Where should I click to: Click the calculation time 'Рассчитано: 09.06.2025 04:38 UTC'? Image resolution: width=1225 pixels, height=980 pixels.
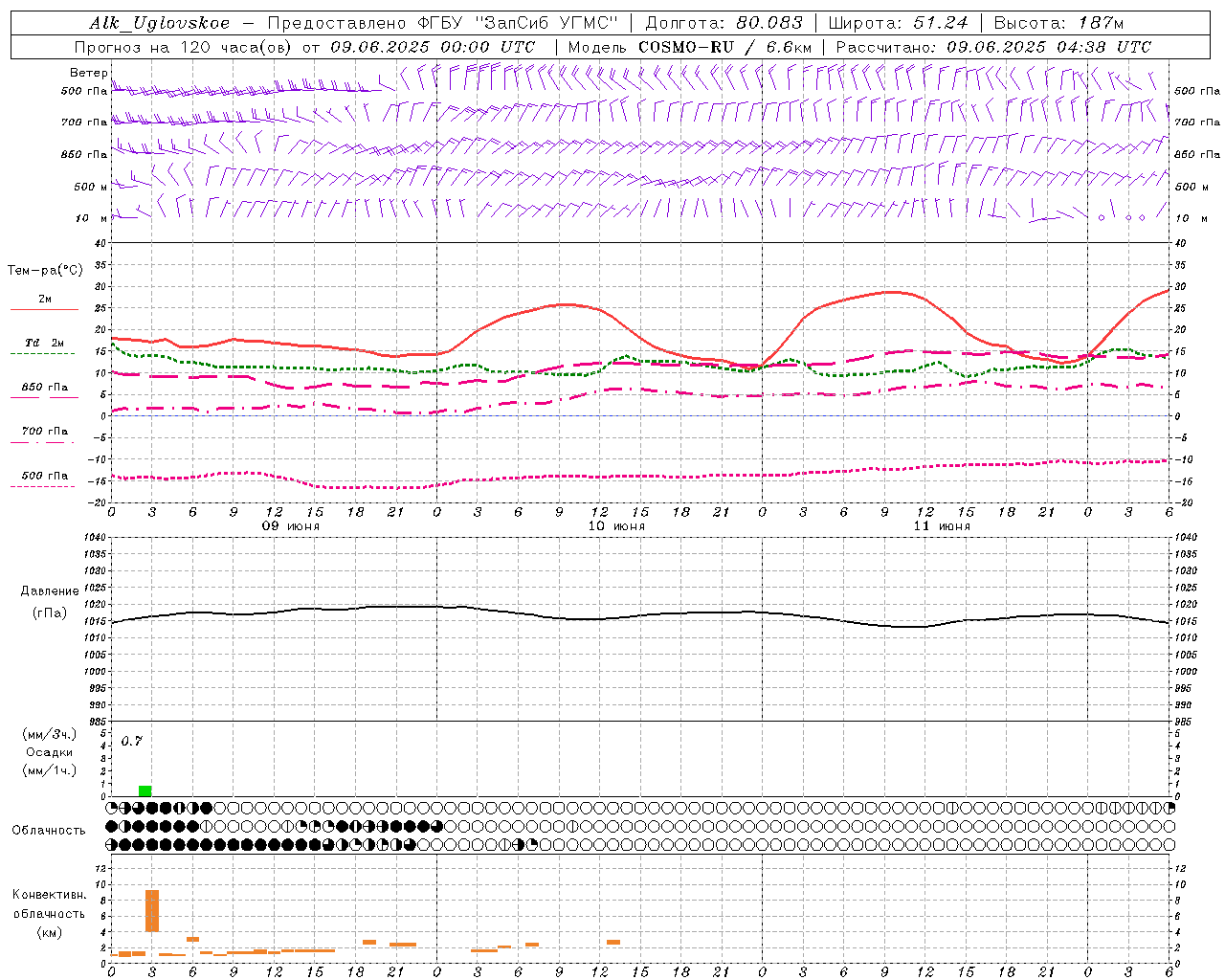tap(993, 47)
